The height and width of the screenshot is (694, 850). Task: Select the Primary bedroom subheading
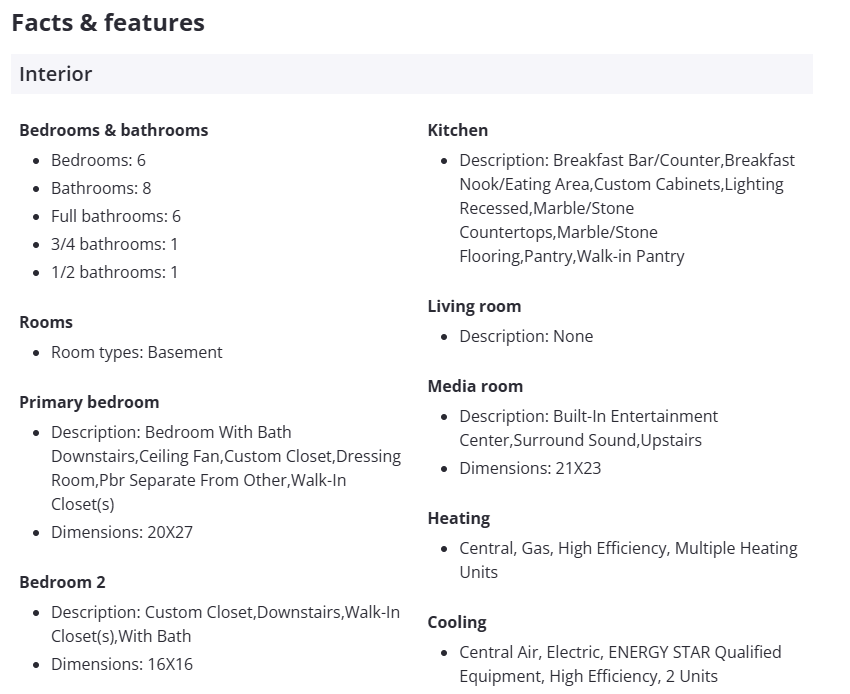coord(89,402)
